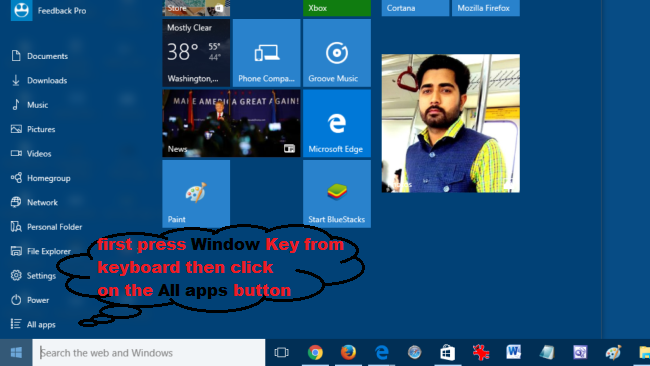Open the Store tile
Screen dimensions: 650x366
click(x=196, y=8)
